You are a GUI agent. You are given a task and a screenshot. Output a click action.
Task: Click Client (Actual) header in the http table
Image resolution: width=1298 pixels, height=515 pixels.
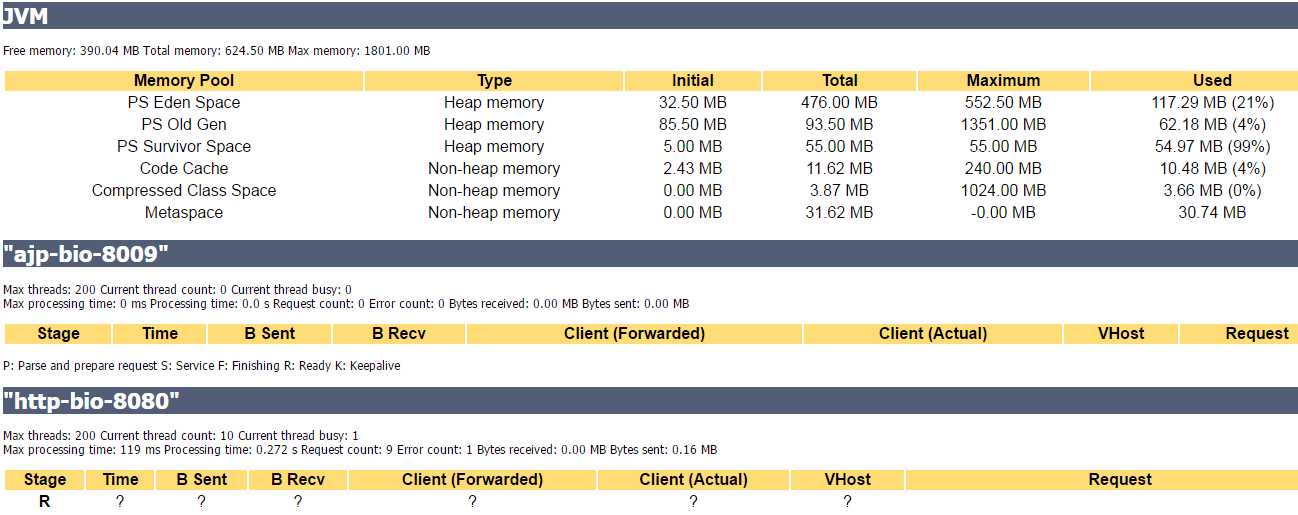(x=693, y=479)
